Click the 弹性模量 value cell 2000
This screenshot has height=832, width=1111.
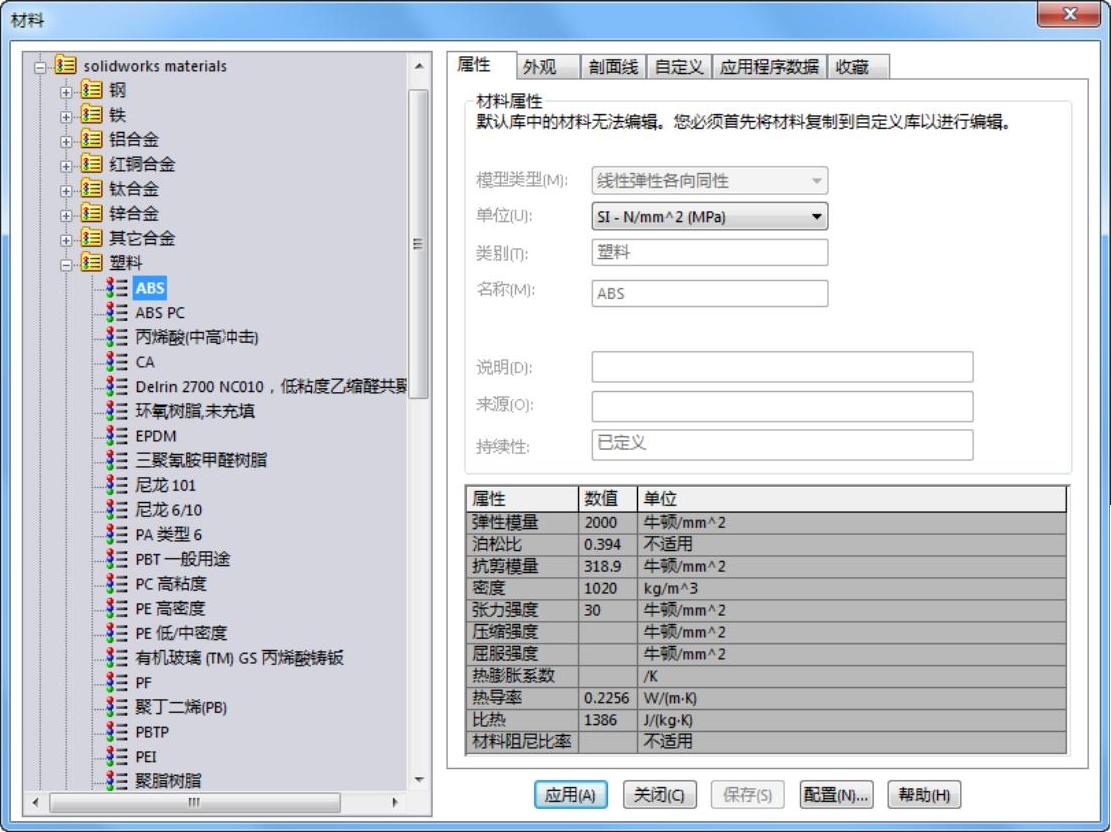tap(608, 522)
